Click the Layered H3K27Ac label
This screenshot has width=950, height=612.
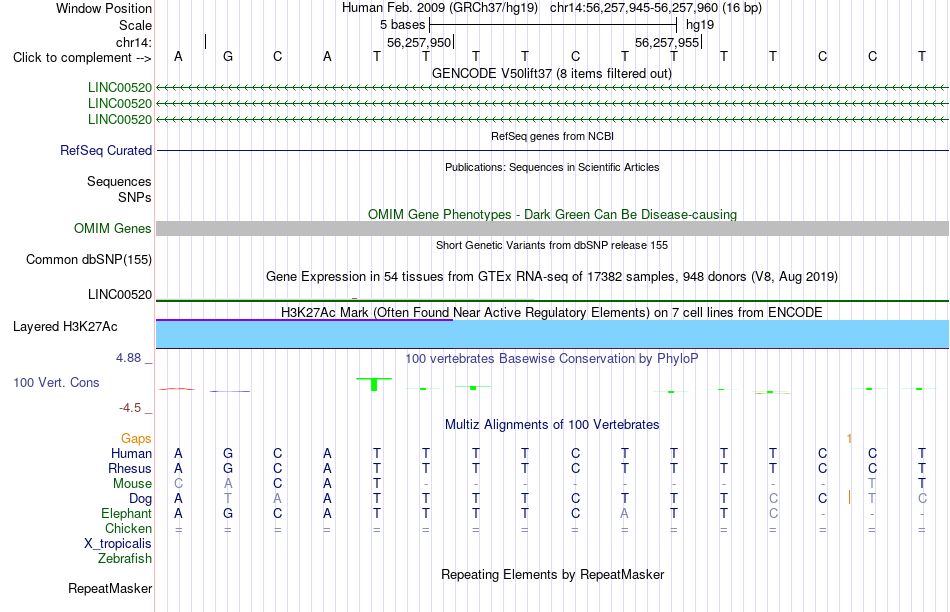(65, 327)
